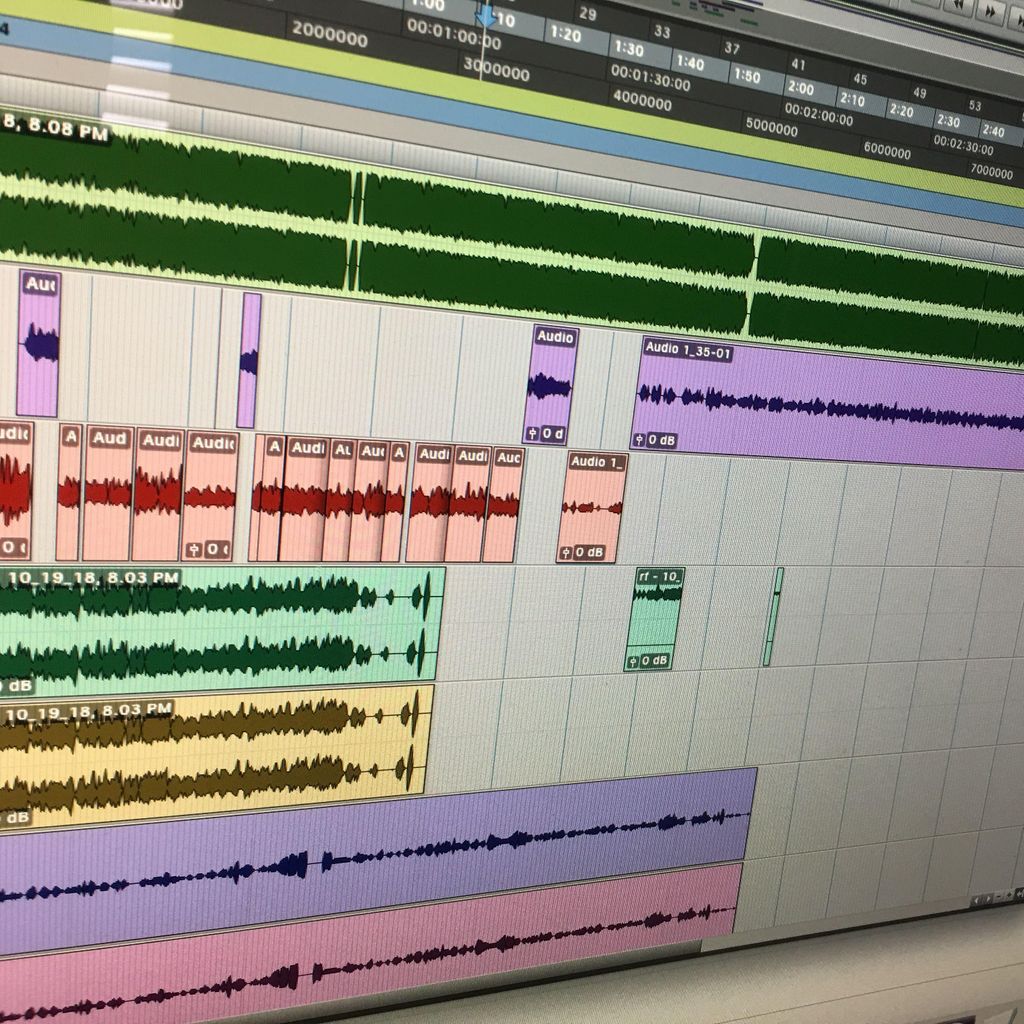Viewport: 1024px width, 1024px height.
Task: Click yellow clip label 10_19_18, 8.03 PM
Action: (x=88, y=712)
